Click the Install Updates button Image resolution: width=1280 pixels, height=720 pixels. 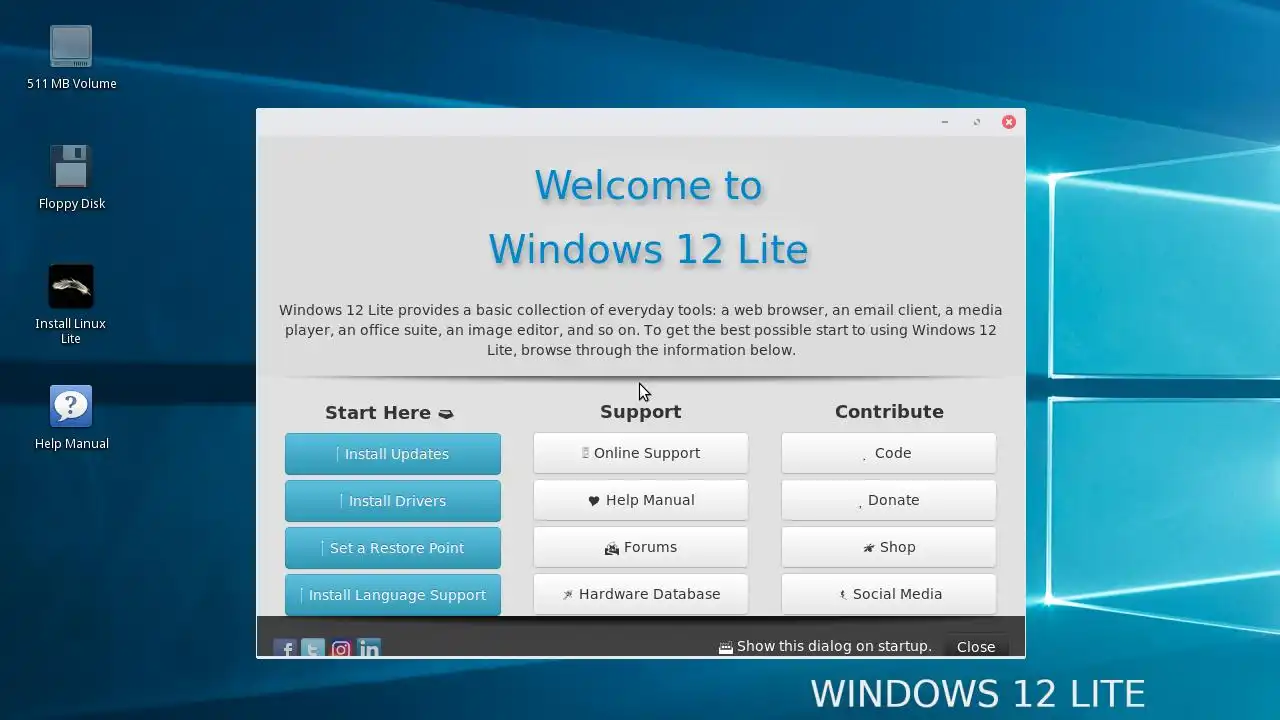pyautogui.click(x=393, y=454)
